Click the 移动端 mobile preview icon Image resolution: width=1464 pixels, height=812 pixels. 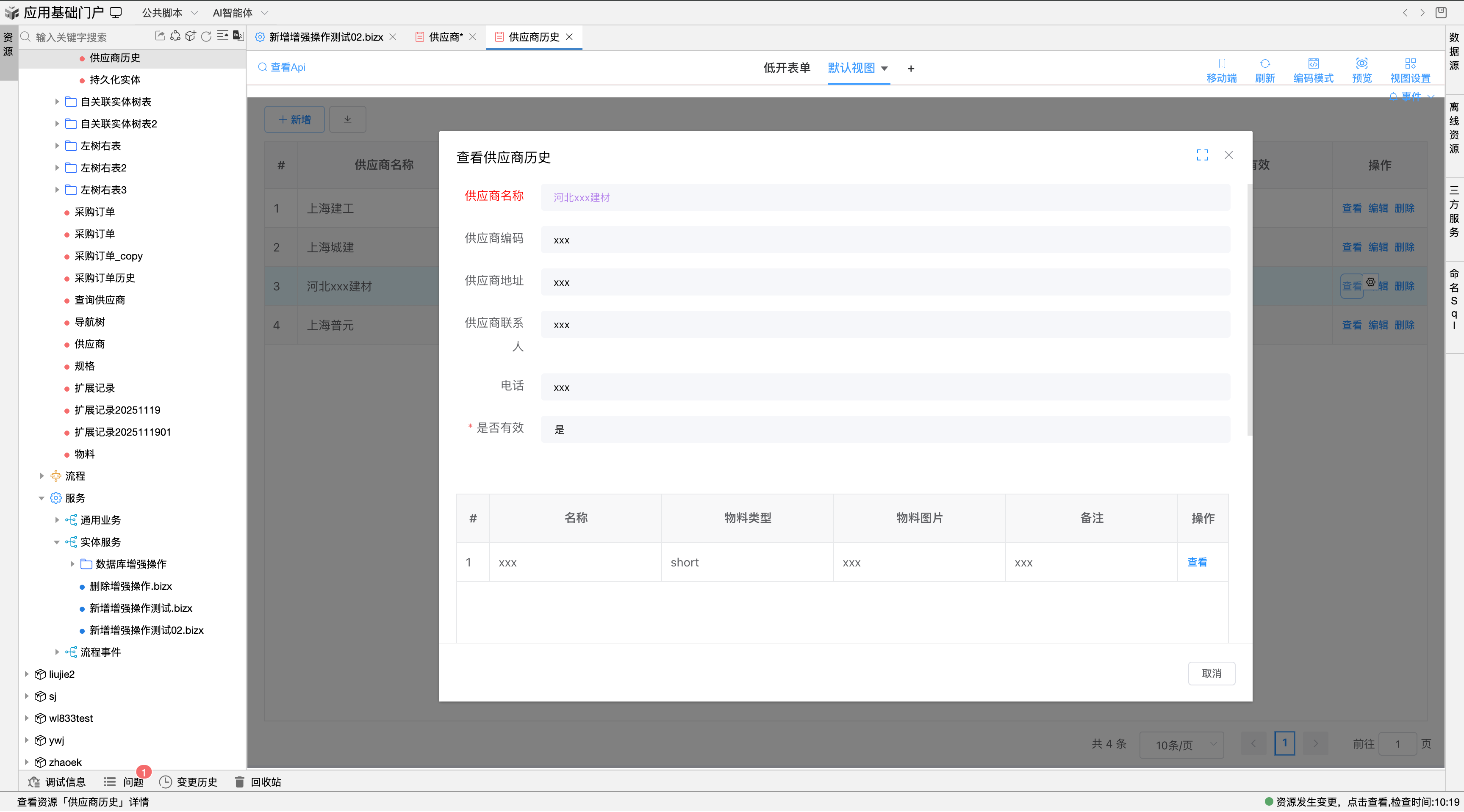coord(1221,69)
